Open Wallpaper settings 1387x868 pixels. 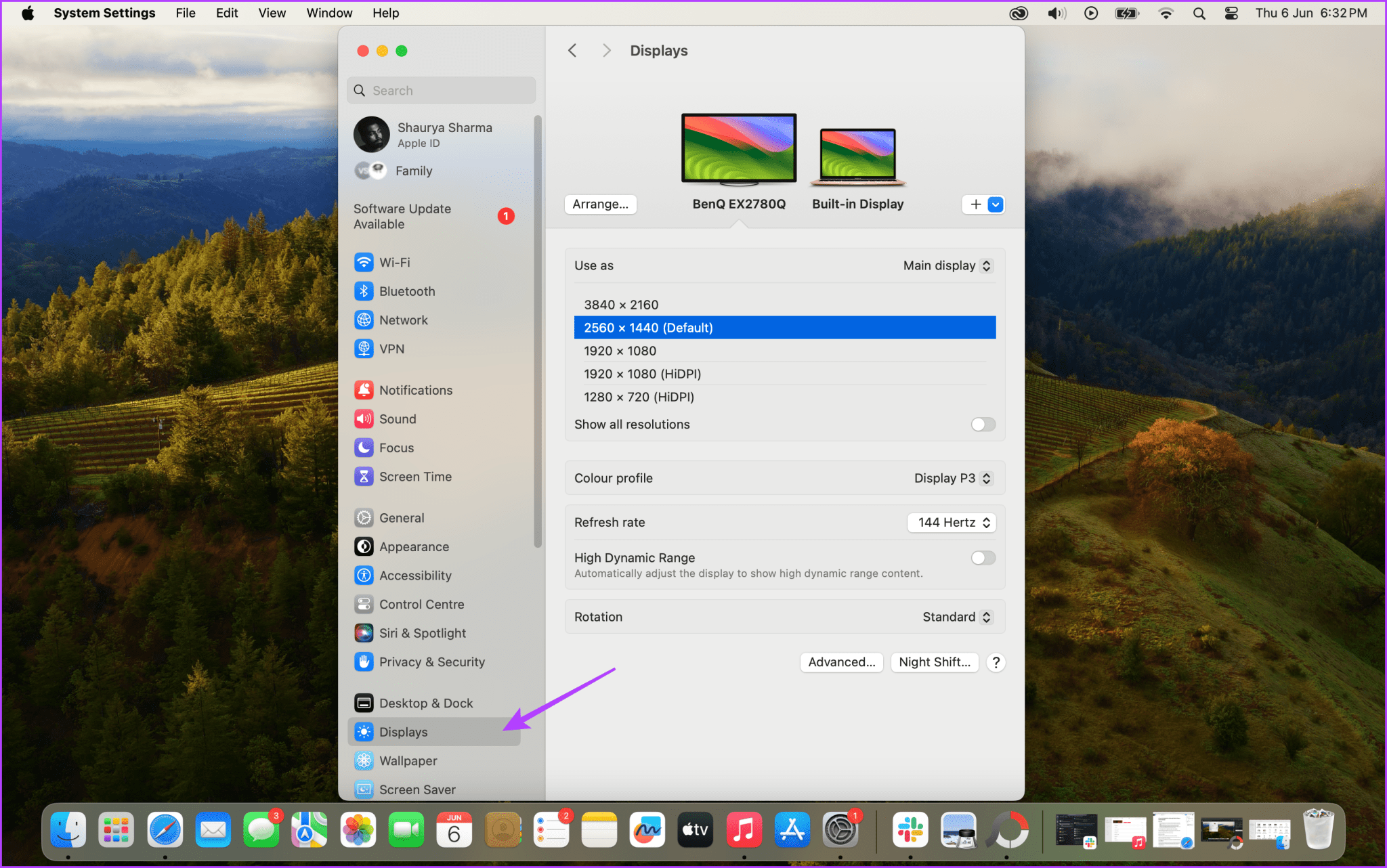pyautogui.click(x=407, y=760)
